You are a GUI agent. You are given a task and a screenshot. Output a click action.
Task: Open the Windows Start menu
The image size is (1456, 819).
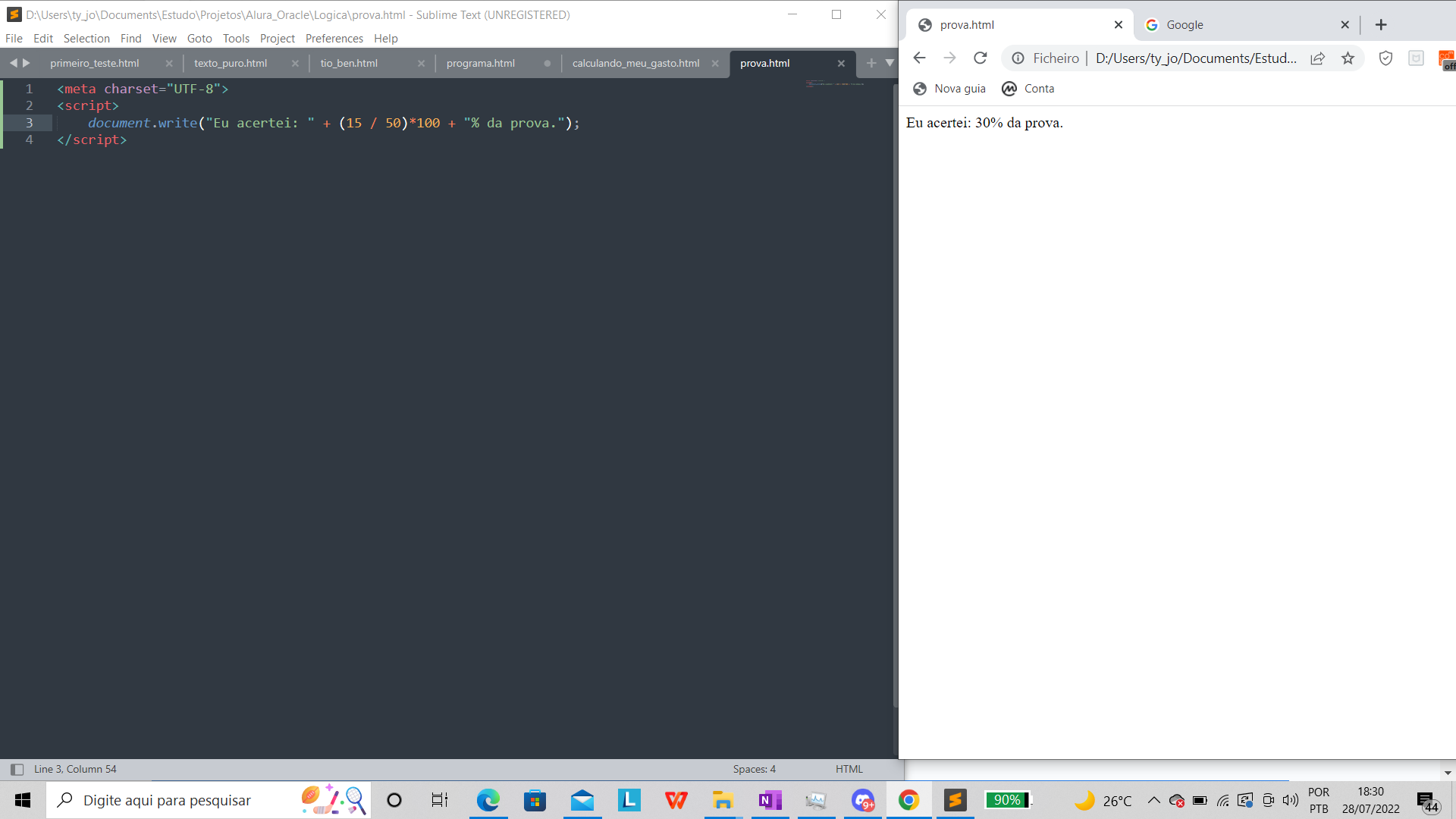click(23, 800)
